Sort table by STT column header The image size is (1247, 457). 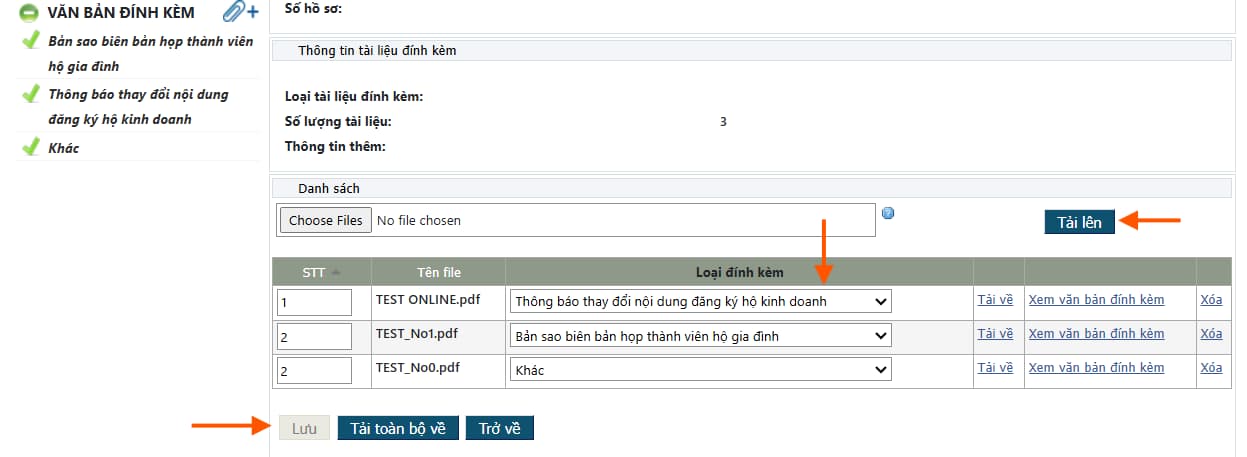pyautogui.click(x=321, y=272)
